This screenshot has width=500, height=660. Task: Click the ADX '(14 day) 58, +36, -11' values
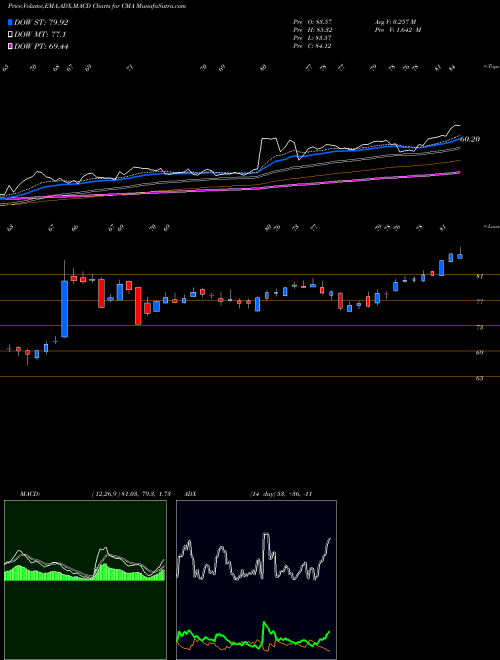click(281, 494)
